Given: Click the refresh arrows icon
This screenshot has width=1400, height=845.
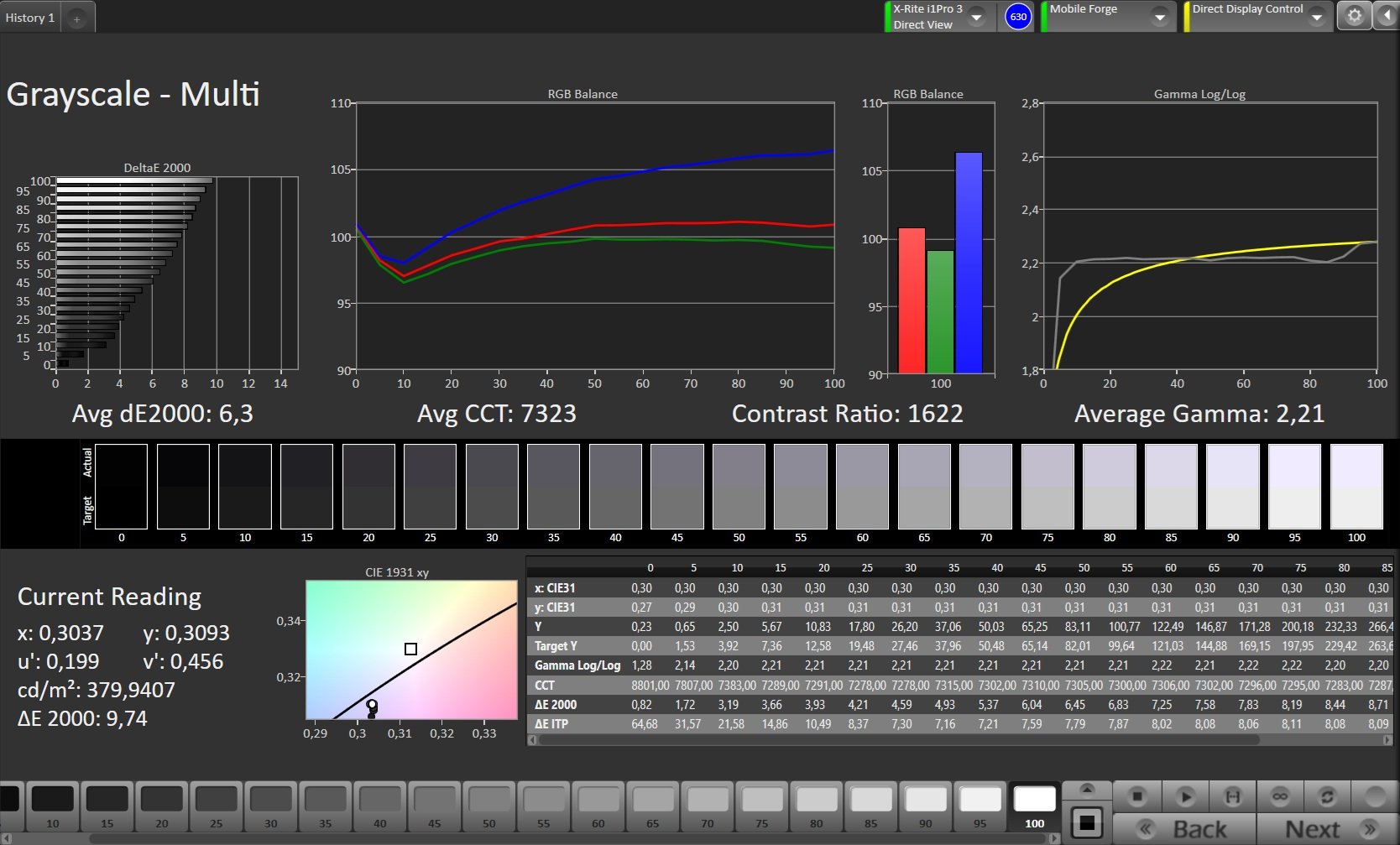Looking at the screenshot, I should click(1327, 795).
